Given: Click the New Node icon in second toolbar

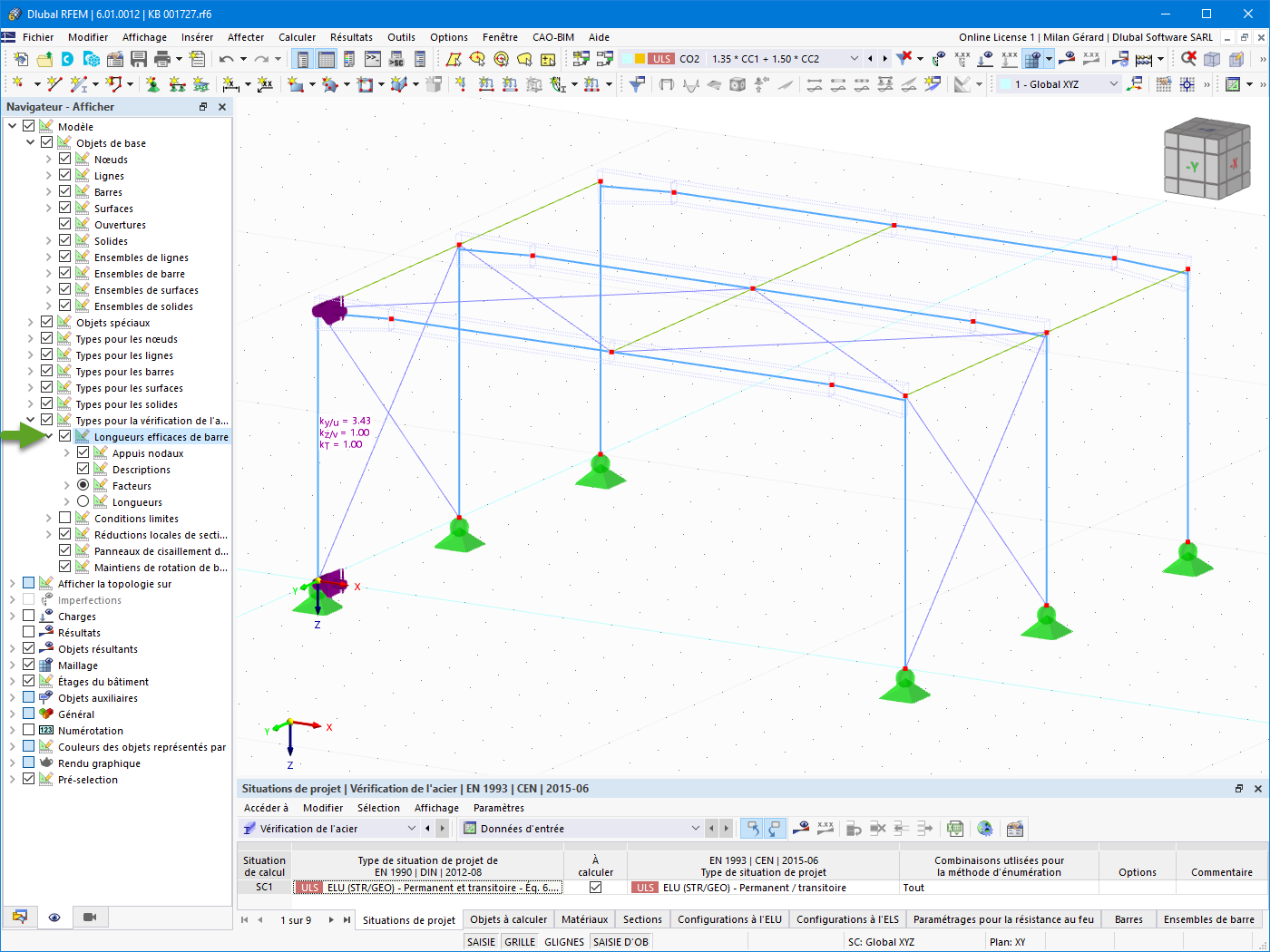Looking at the screenshot, I should (x=17, y=84).
